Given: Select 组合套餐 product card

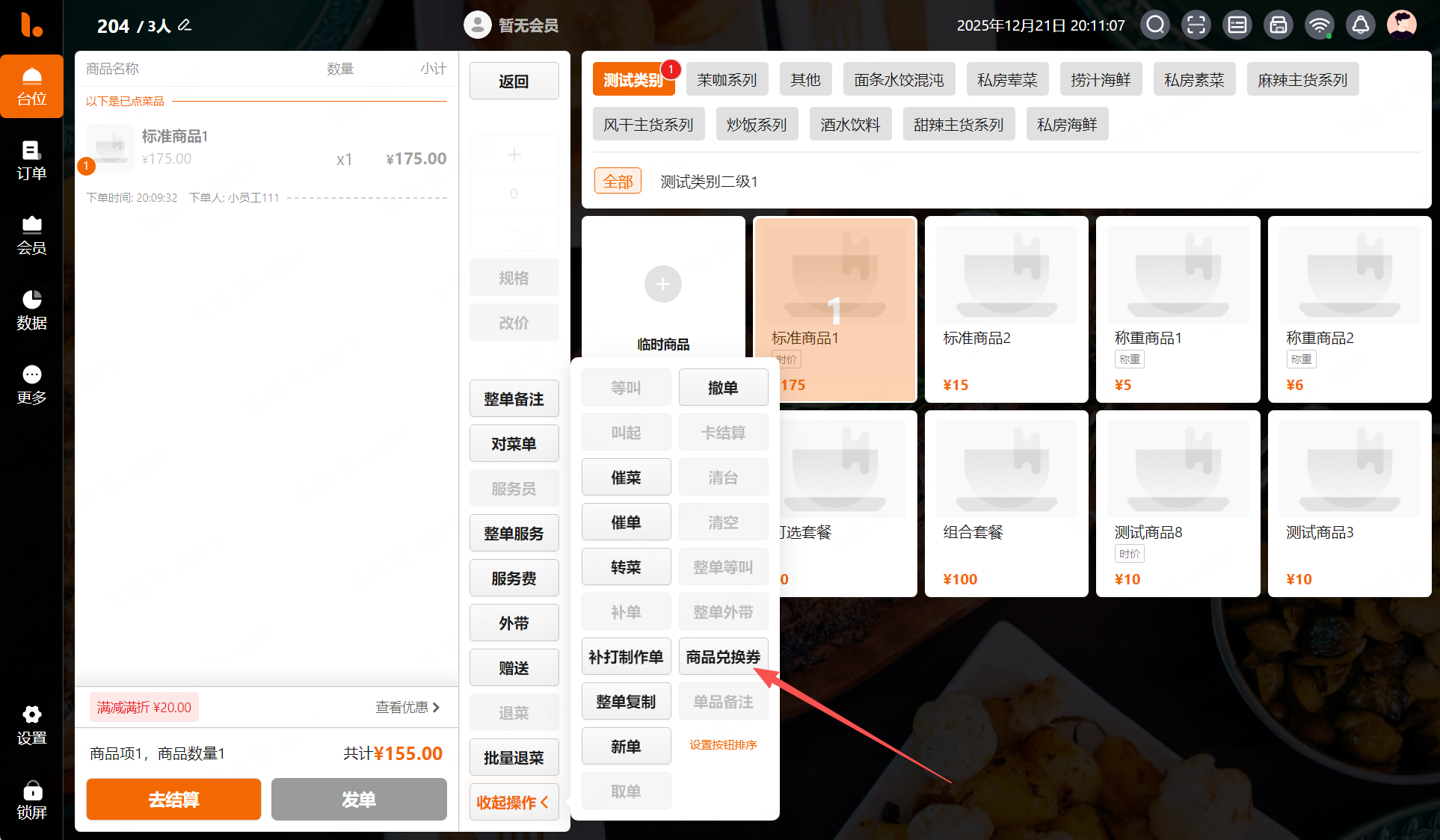Looking at the screenshot, I should tap(1006, 503).
